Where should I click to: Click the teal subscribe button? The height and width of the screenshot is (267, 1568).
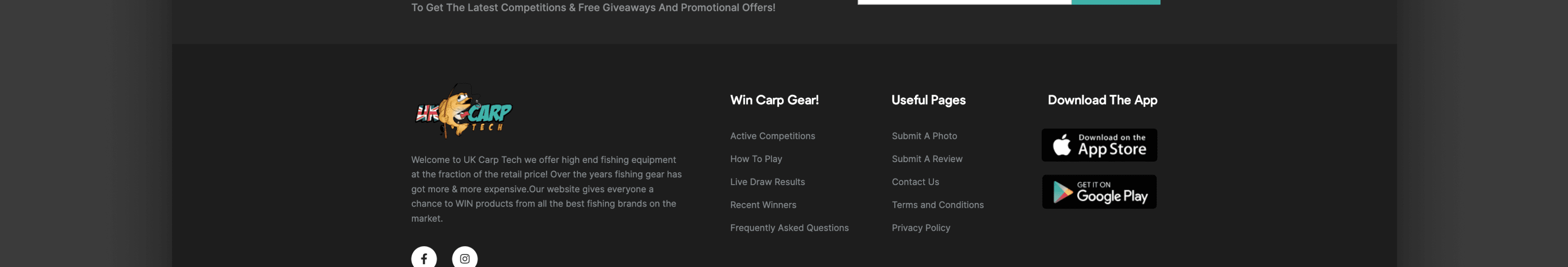click(x=1115, y=2)
